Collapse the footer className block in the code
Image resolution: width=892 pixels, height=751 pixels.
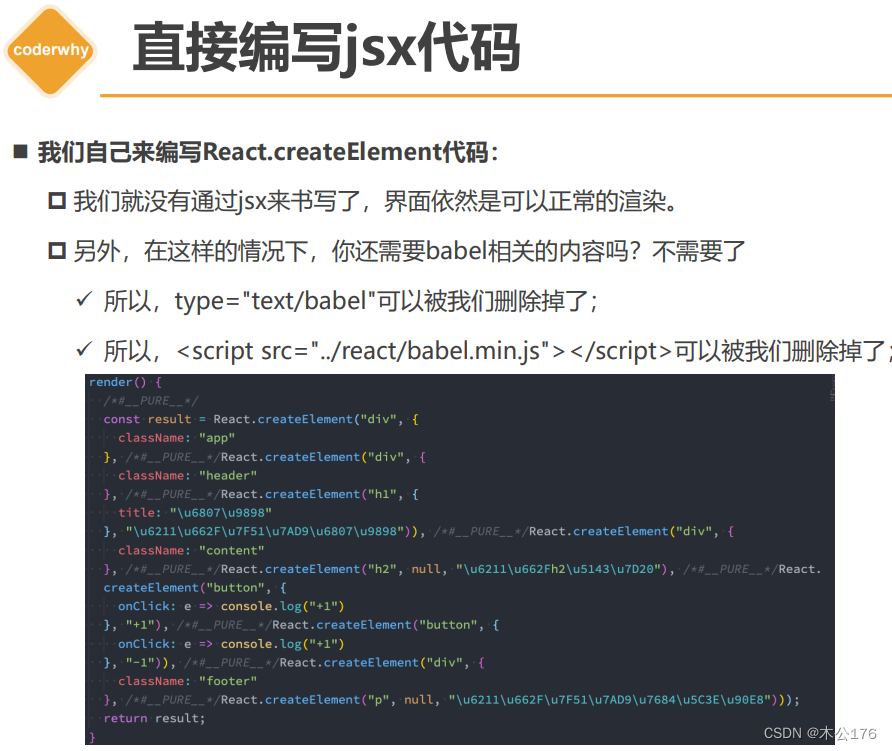point(165,681)
